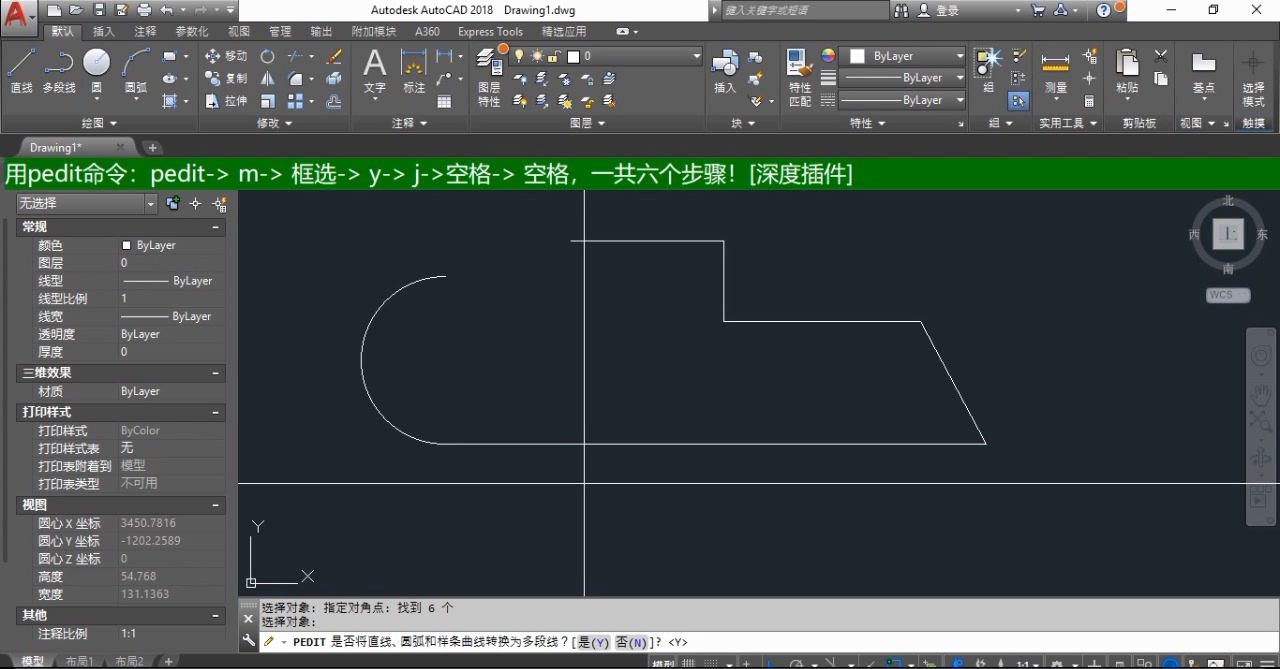Click the WCS label under ViewCube
This screenshot has height=669, width=1280.
click(1228, 295)
